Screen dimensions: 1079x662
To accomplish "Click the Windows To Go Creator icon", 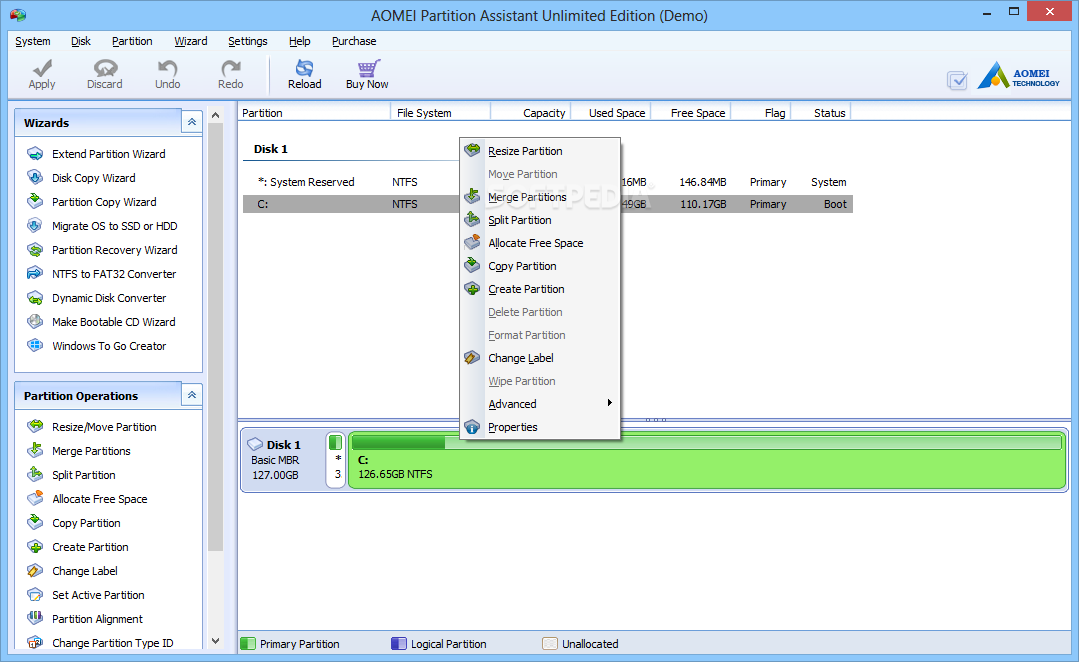I will tap(35, 345).
